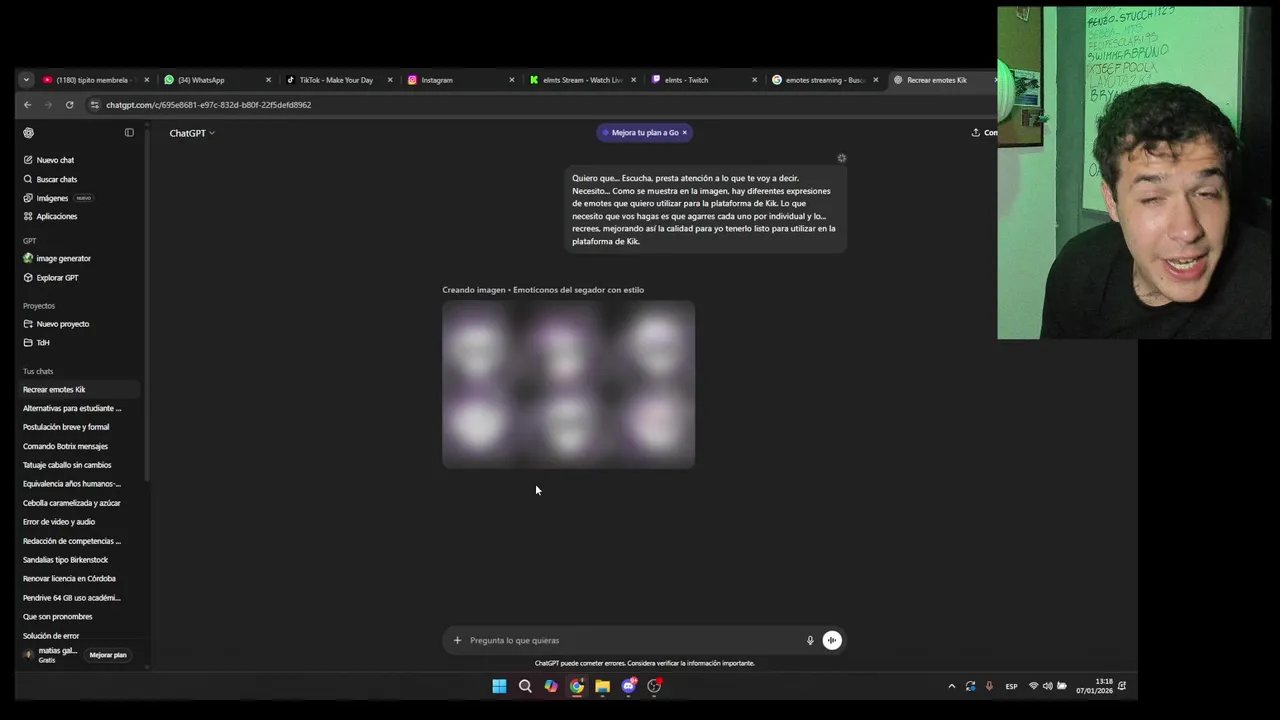1280x720 pixels.
Task: Open the tab search dropdown arrow
Action: coord(26,80)
